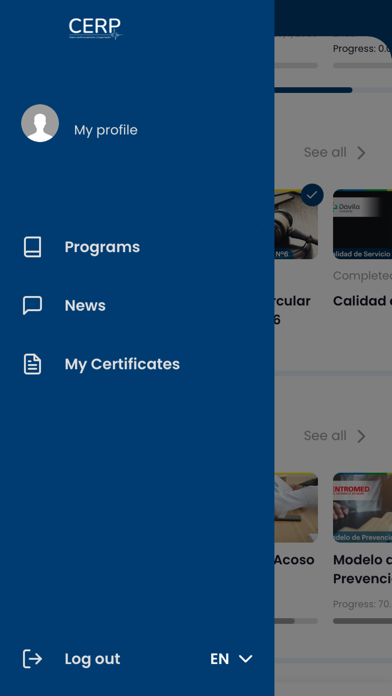This screenshot has width=392, height=696.
Task: Open the gavel course thumbnail
Action: tap(296, 224)
